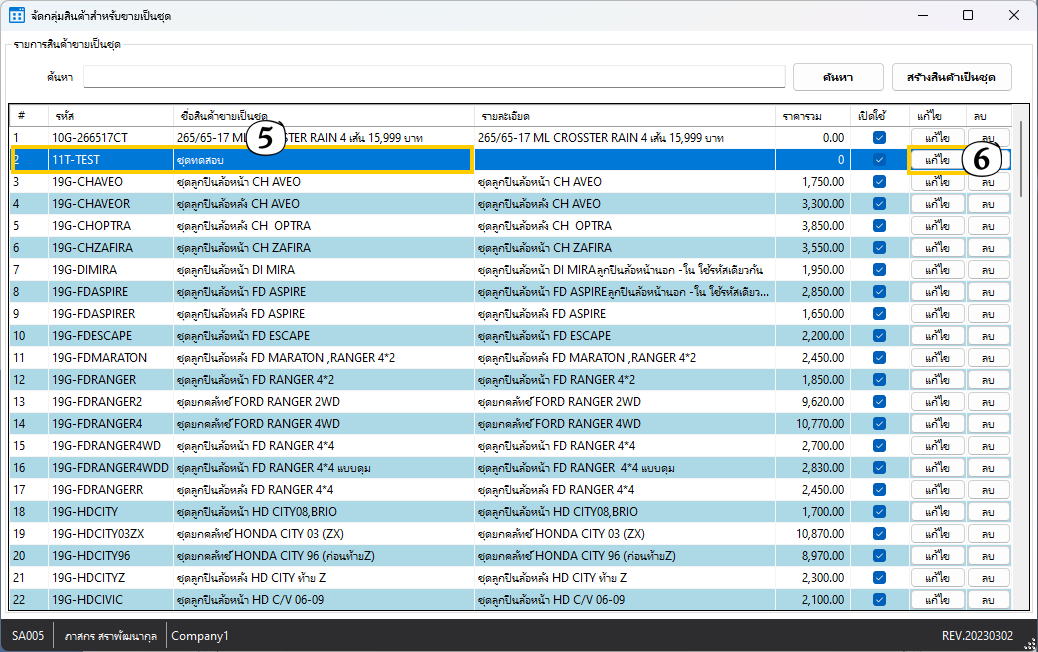The image size is (1038, 652).
Task: Delete the 19G-FDESCAPE row using ลบ
Action: click(988, 336)
